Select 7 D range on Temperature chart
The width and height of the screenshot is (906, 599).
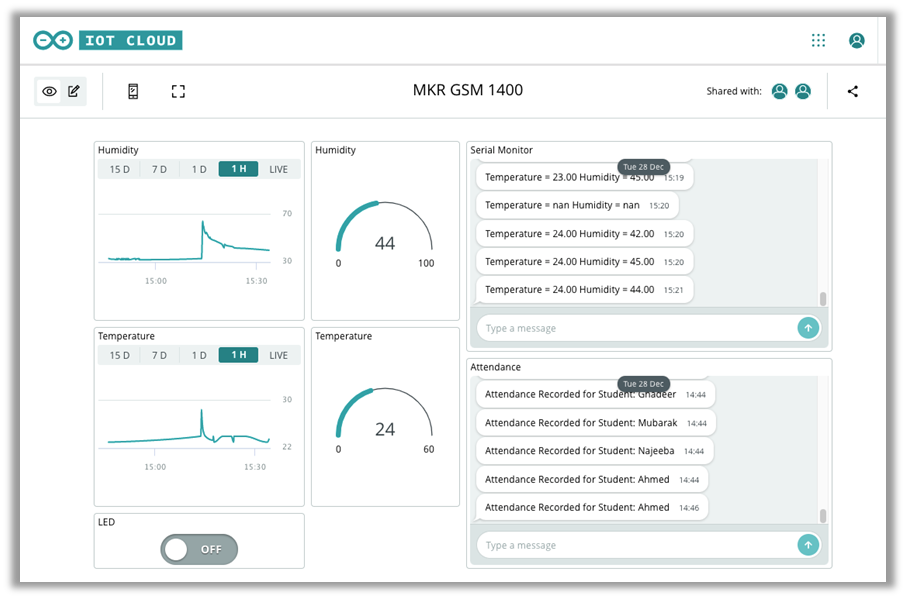pyautogui.click(x=159, y=355)
